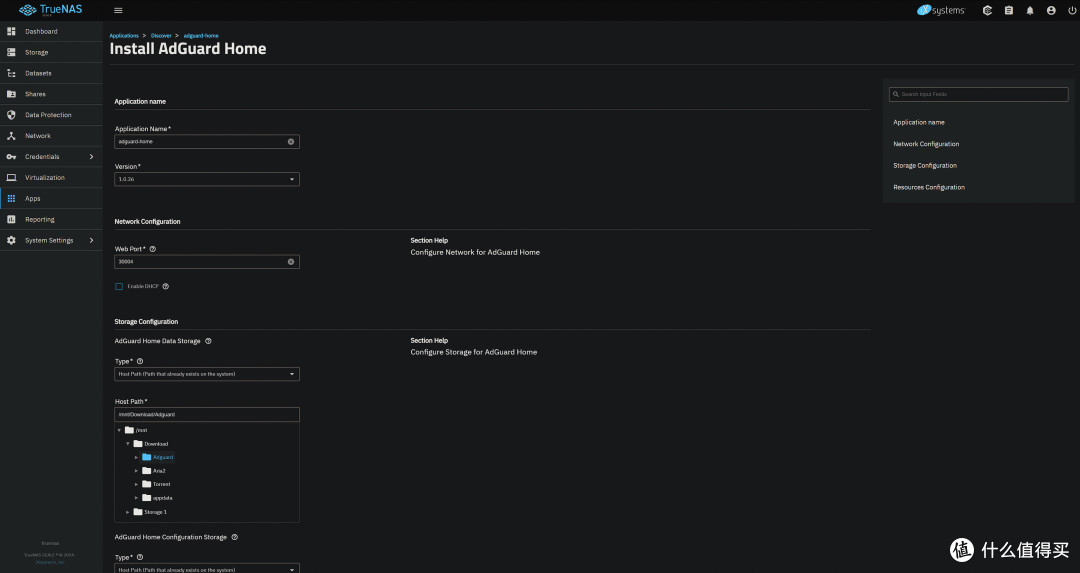Select the appdata folder label
The height and width of the screenshot is (573, 1080).
pyautogui.click(x=163, y=498)
